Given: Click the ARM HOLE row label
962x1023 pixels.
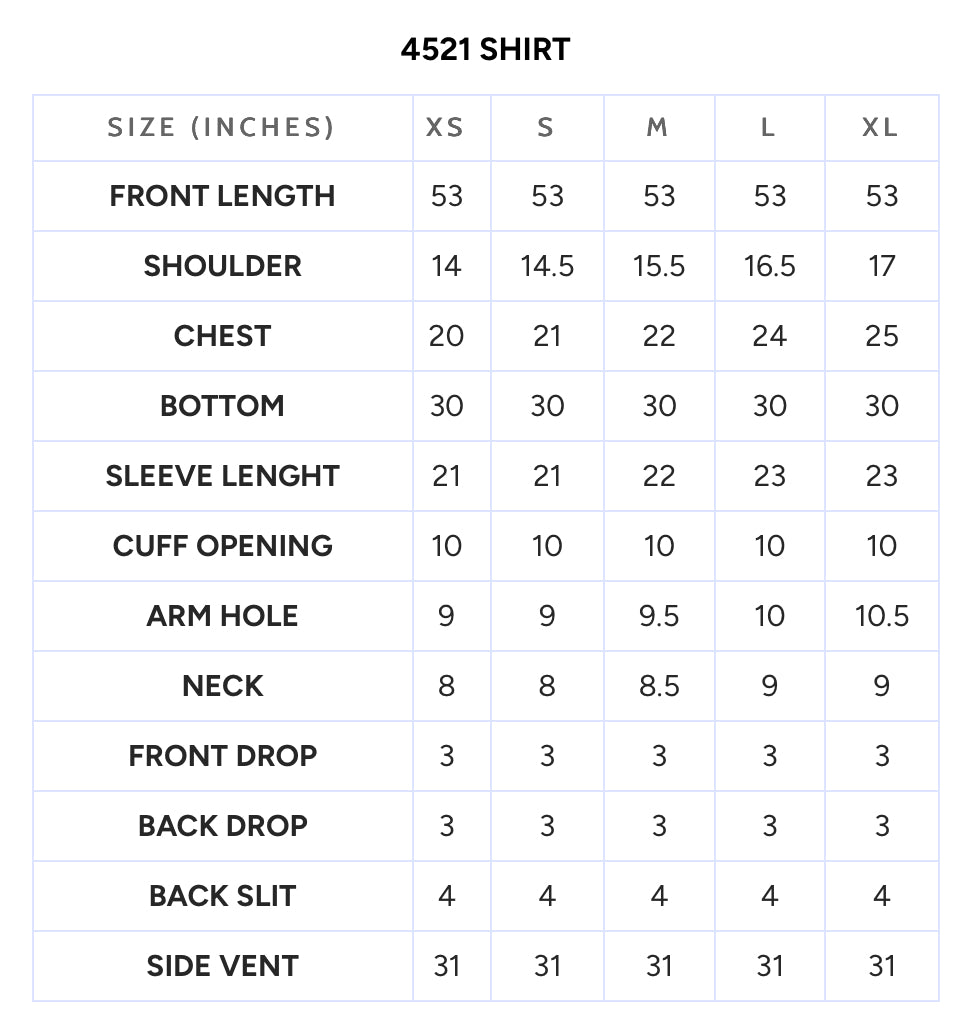Looking at the screenshot, I should (x=222, y=616).
